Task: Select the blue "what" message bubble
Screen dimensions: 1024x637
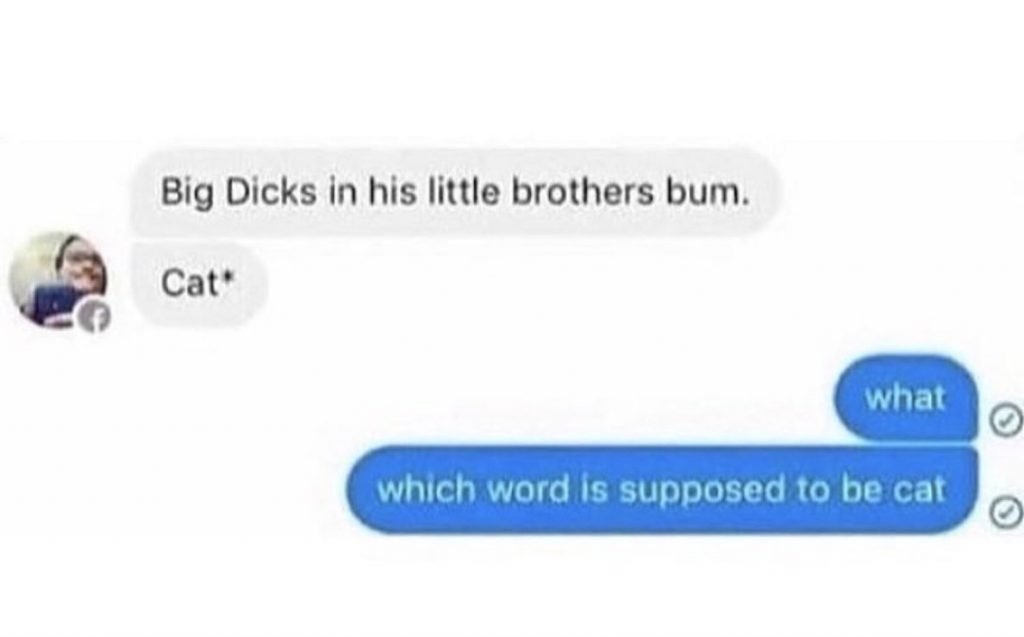Action: [x=906, y=397]
